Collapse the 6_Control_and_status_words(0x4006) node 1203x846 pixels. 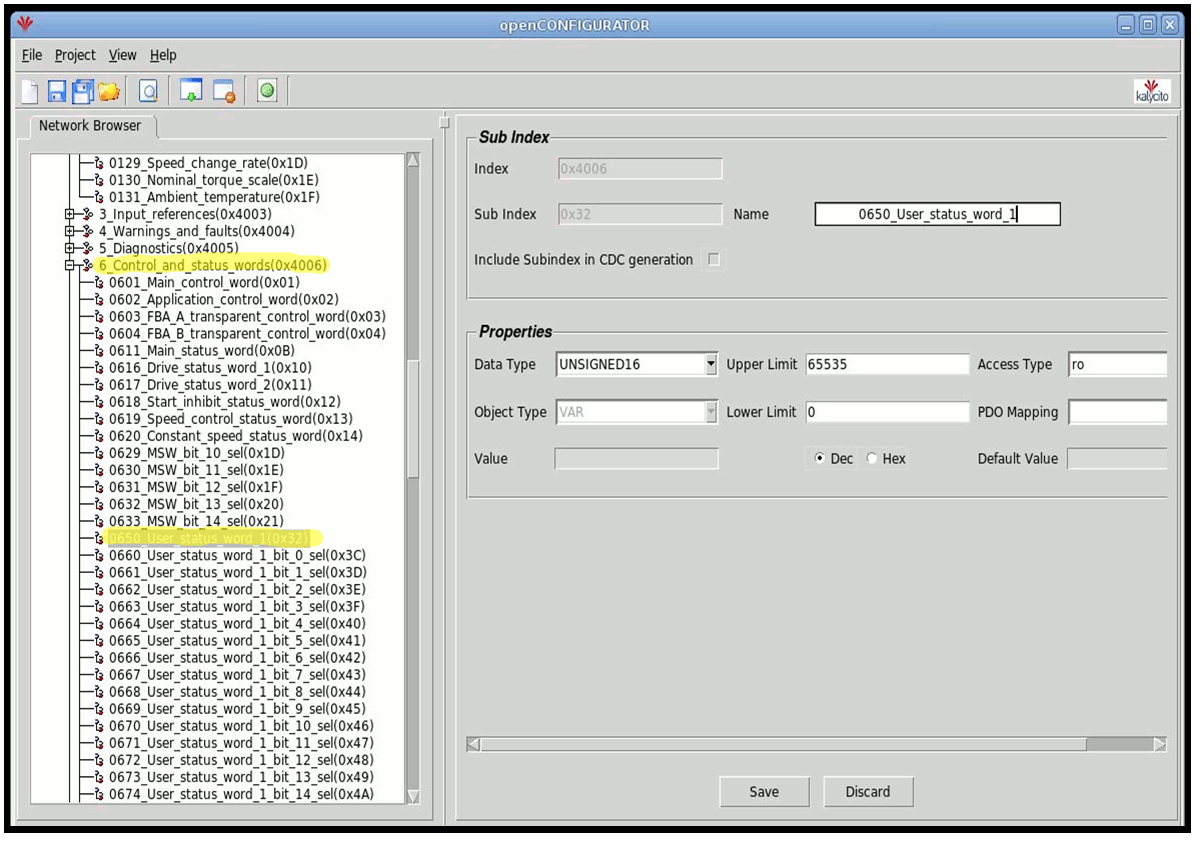tap(70, 265)
